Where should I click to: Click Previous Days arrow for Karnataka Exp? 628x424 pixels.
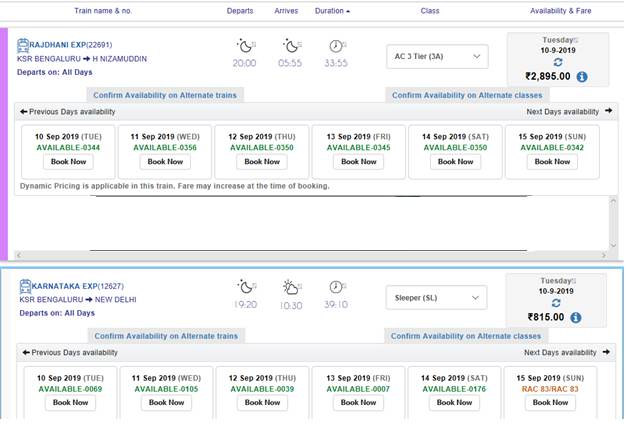[24, 352]
